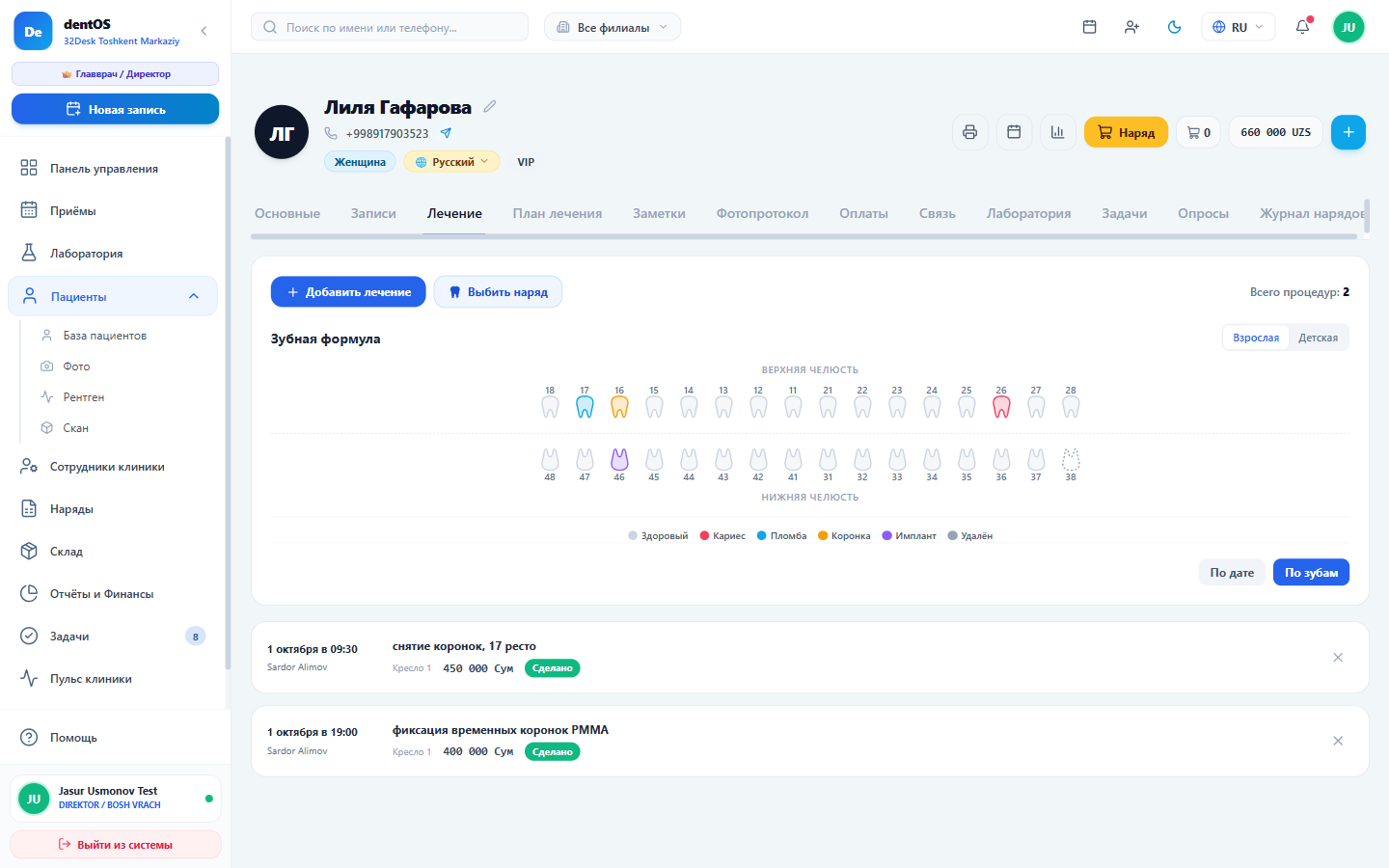Sort treatments По дате
Viewport: 1389px width, 868px height.
coord(1232,572)
